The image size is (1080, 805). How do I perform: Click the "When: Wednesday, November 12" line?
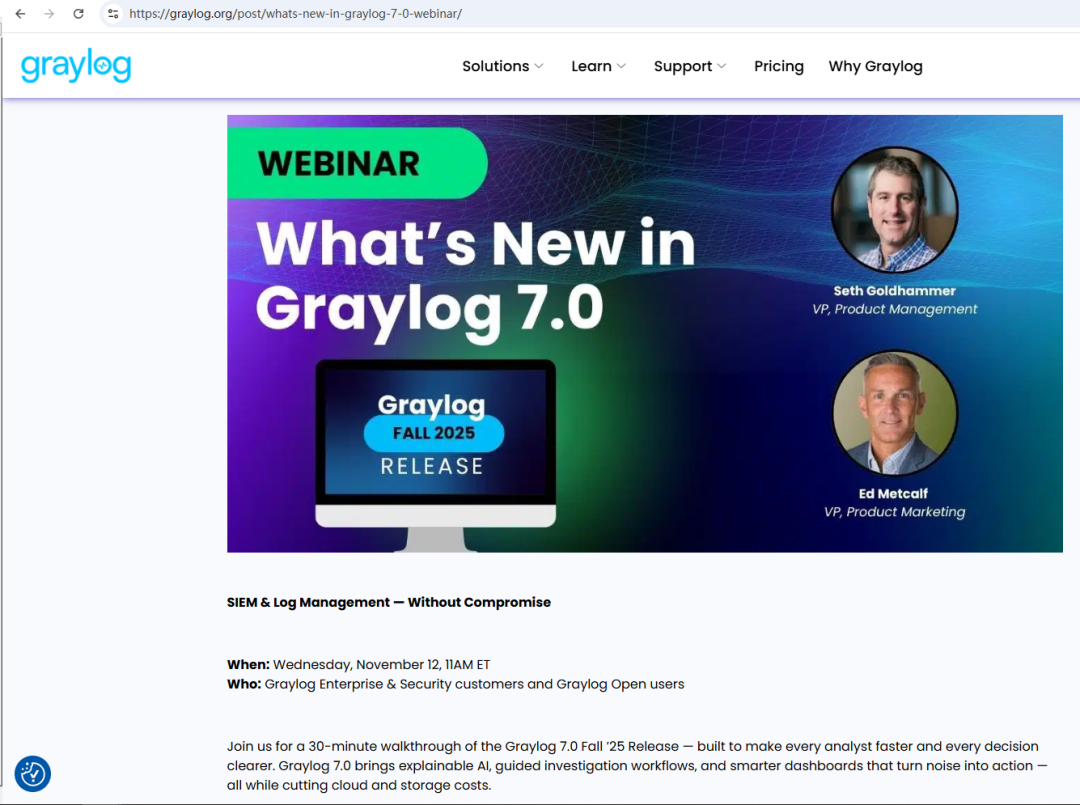(358, 665)
